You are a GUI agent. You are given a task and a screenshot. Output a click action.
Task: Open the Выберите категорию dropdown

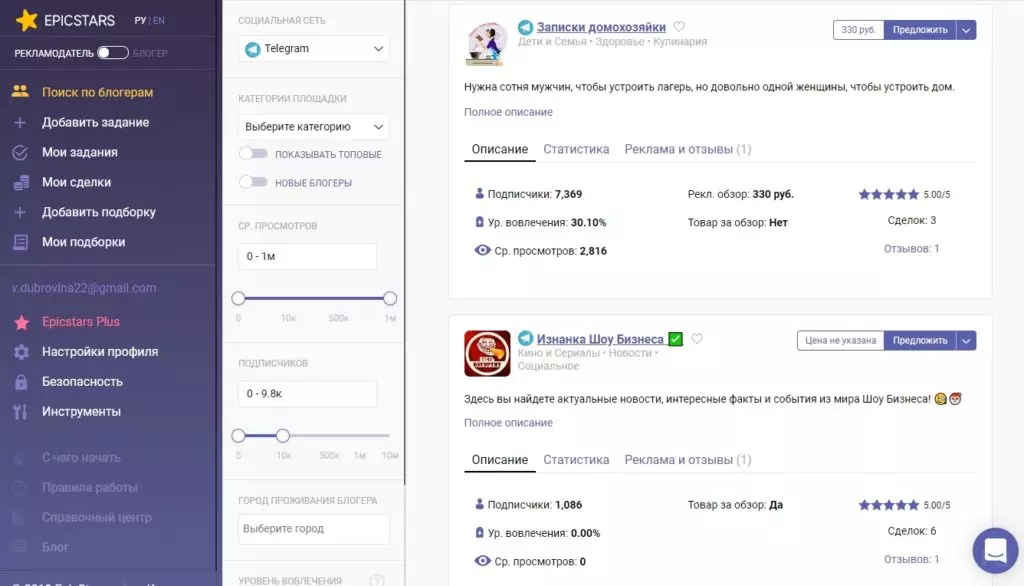pos(313,127)
